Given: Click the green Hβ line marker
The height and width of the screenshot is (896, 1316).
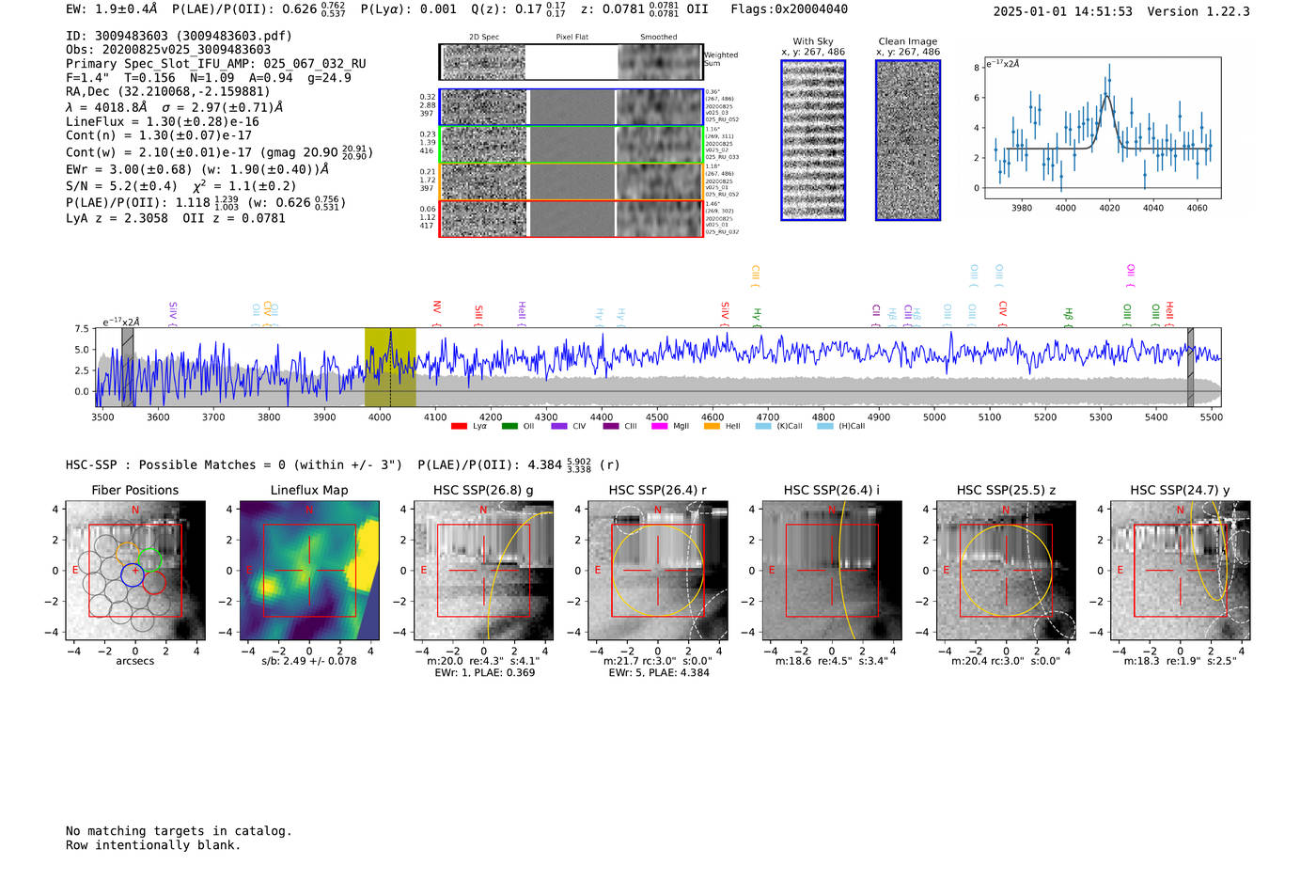Looking at the screenshot, I should [x=1068, y=316].
